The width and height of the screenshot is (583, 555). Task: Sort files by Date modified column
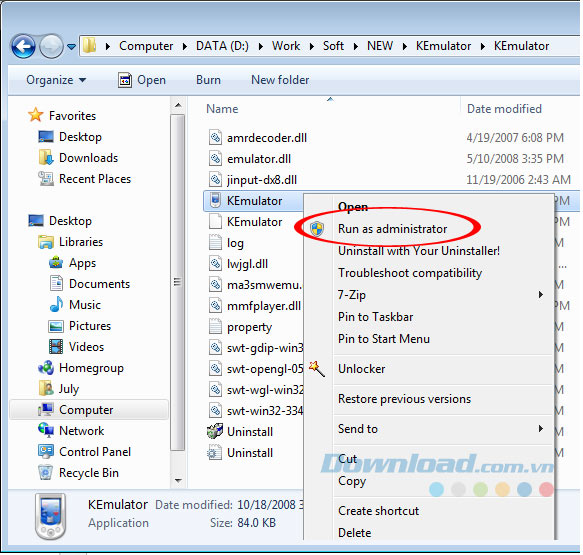(x=504, y=109)
